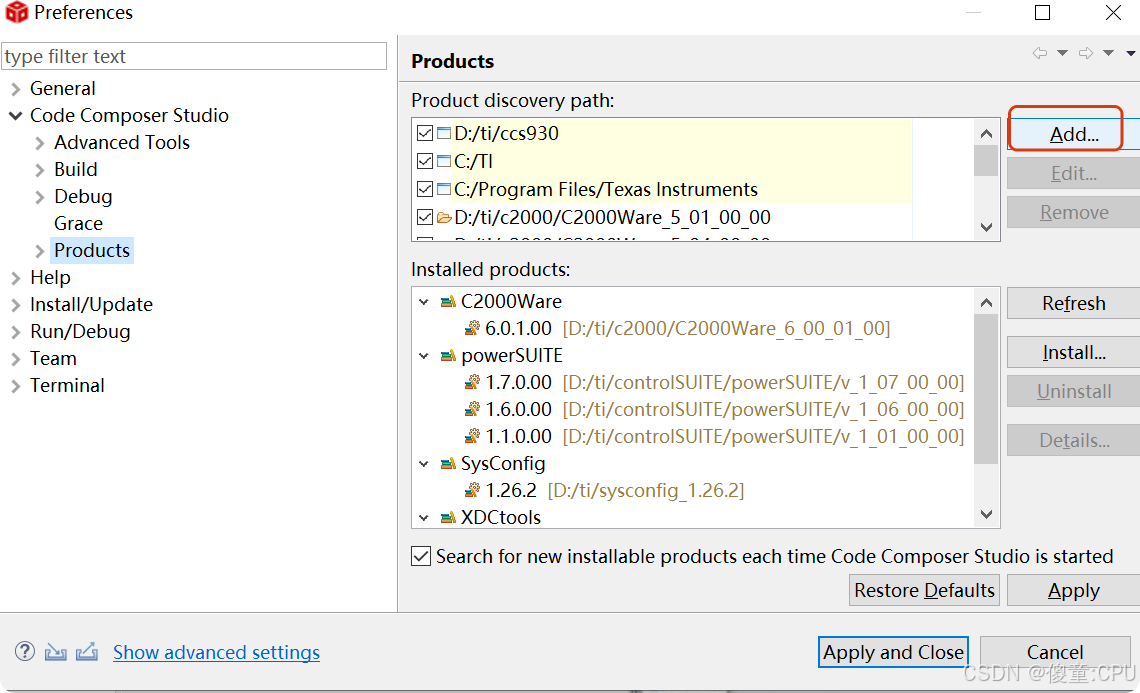Expand the Products tree node
The image size is (1140, 693).
coord(40,251)
